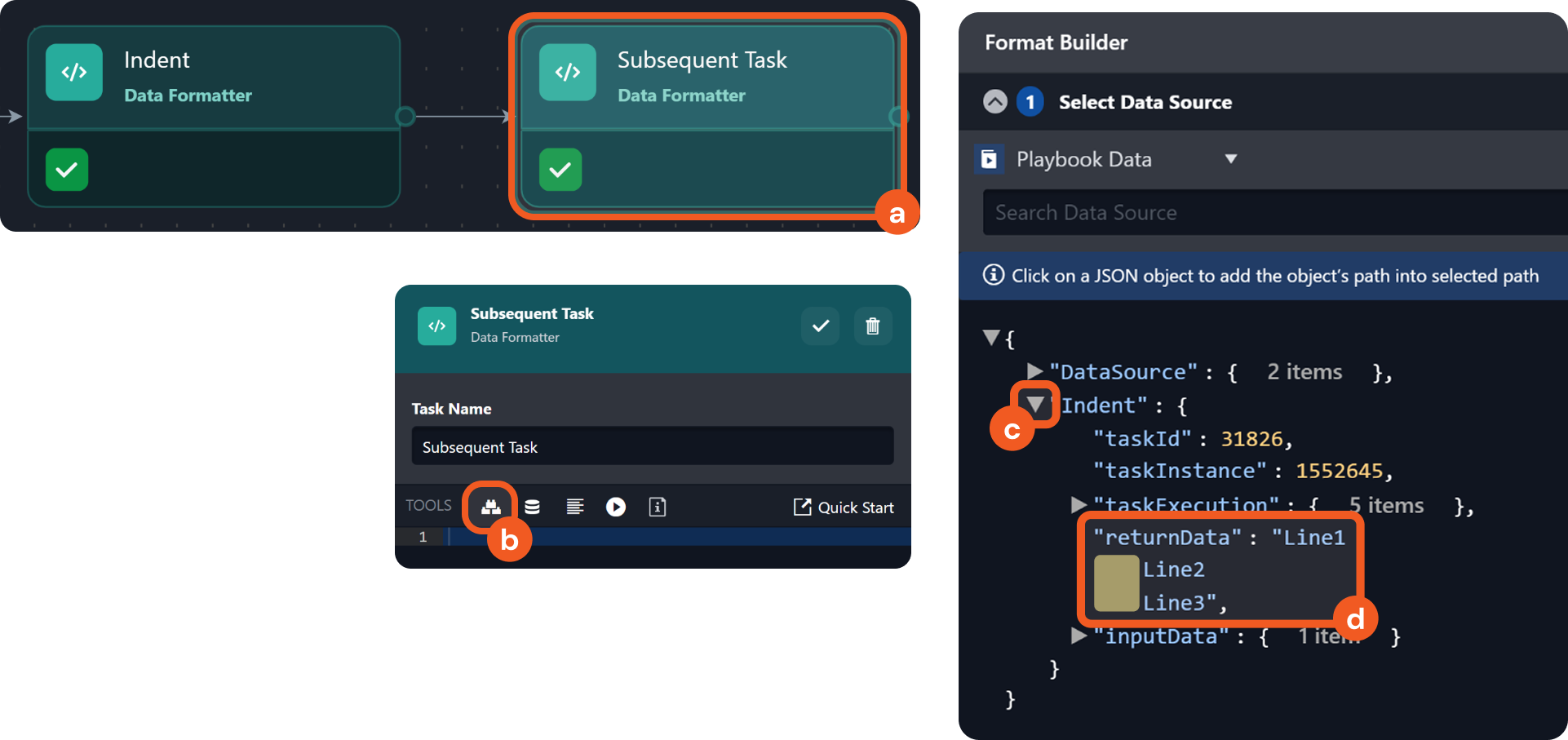Click the Indent node code icon
Viewport: 1568px width, 740px height.
click(74, 73)
